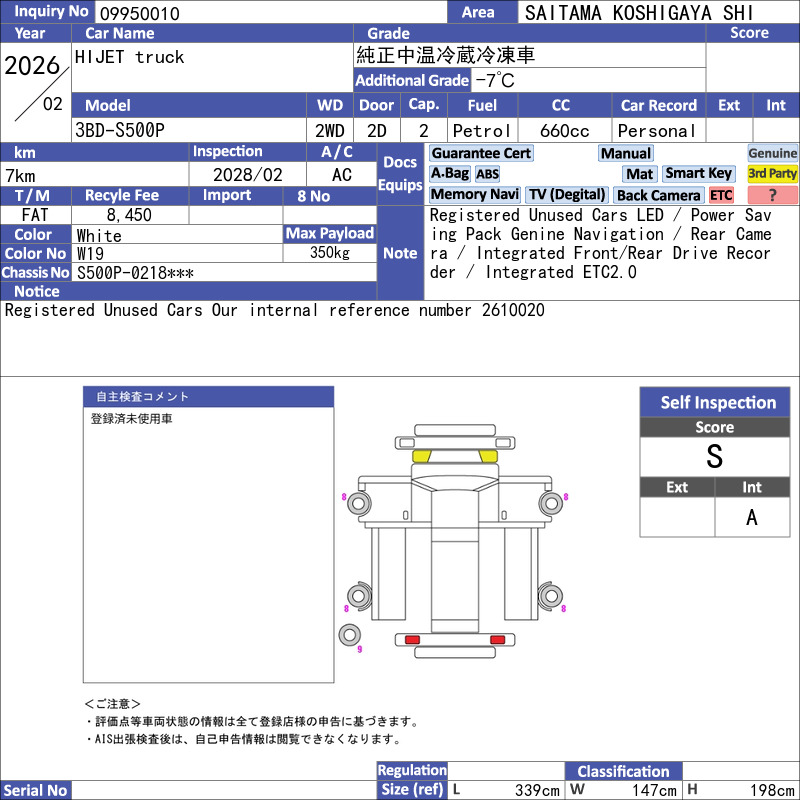Viewport: 800px width, 800px height.
Task: Click the Self Inspection score S
Action: click(715, 456)
